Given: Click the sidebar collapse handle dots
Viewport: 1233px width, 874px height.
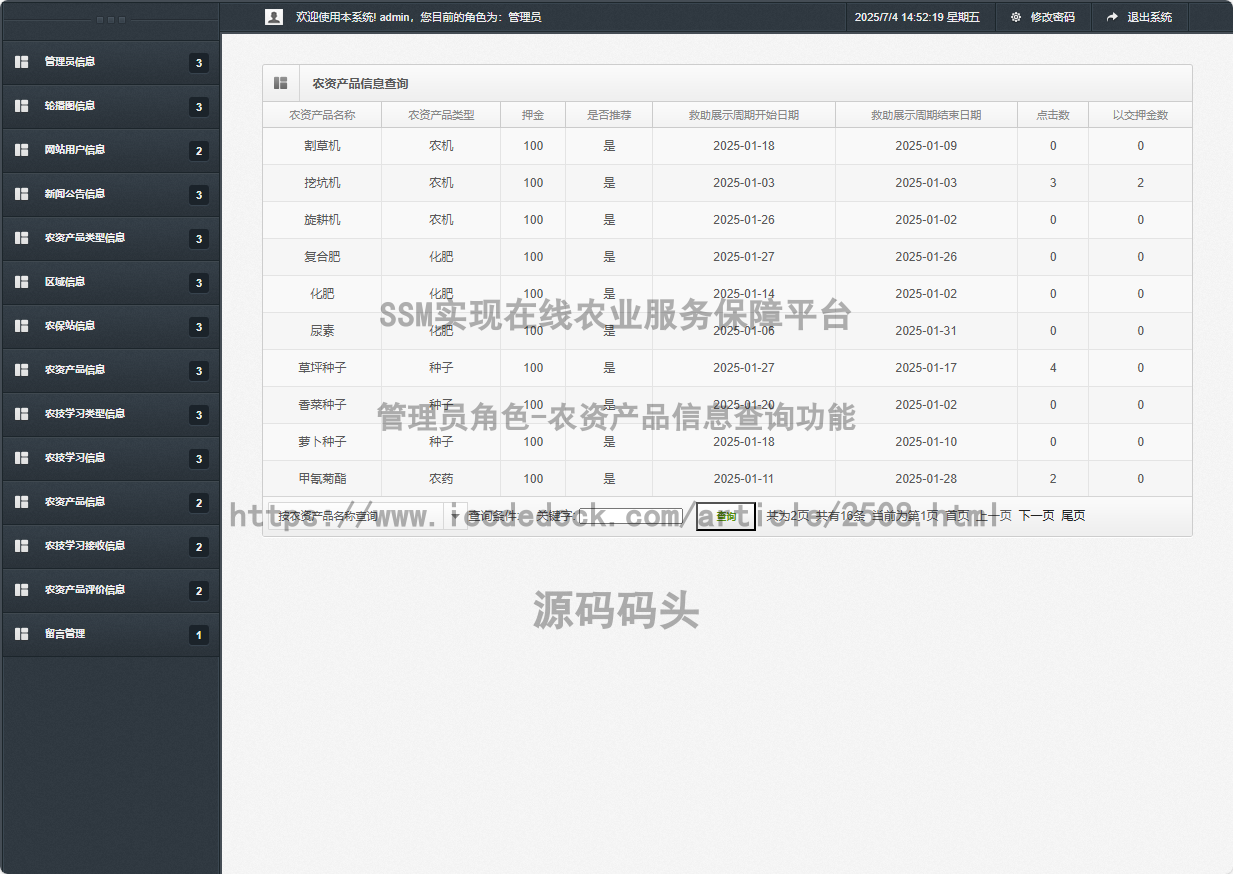Looking at the screenshot, I should tap(110, 20).
